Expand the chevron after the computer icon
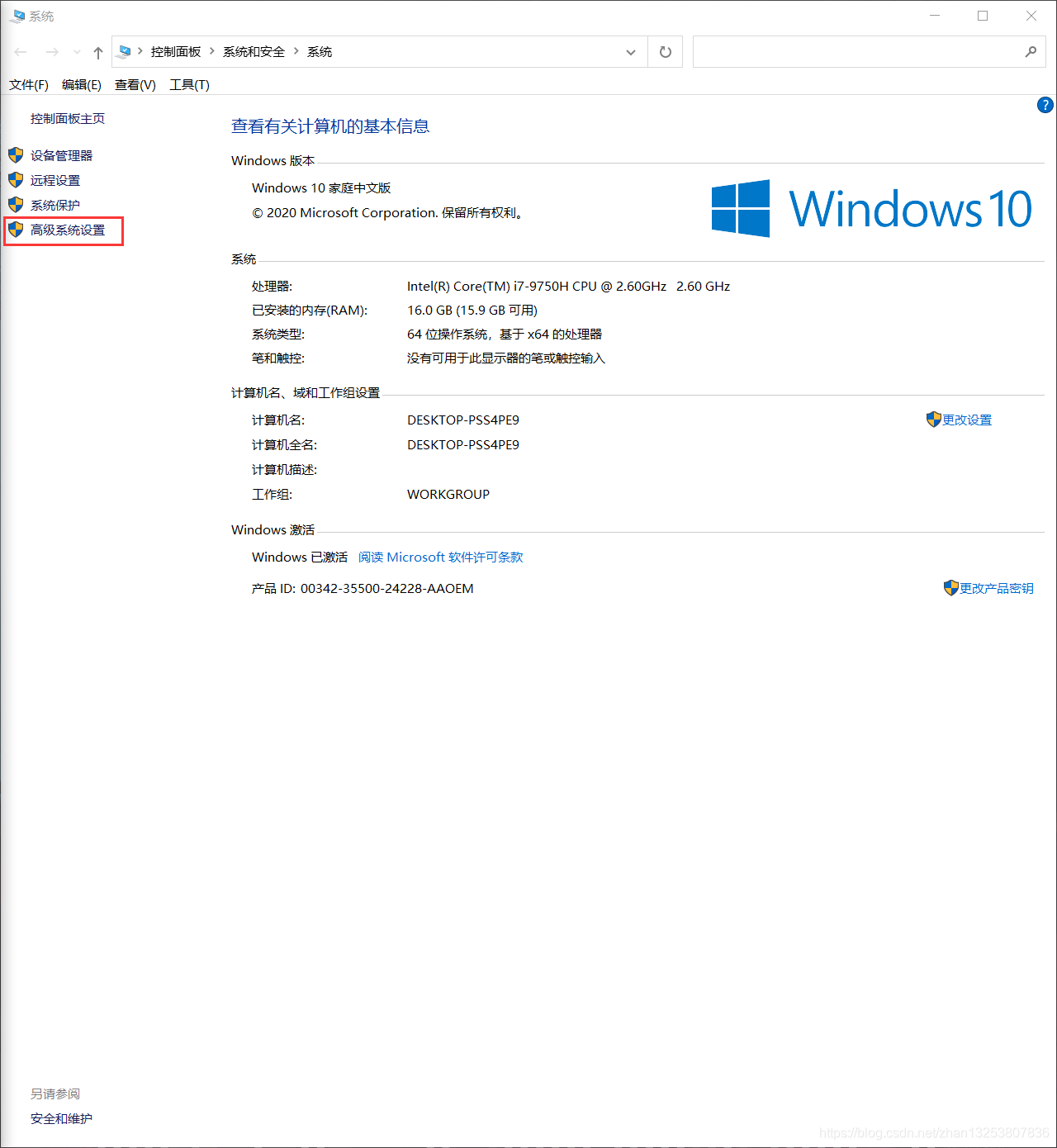This screenshot has height=1148, width=1057. [140, 51]
